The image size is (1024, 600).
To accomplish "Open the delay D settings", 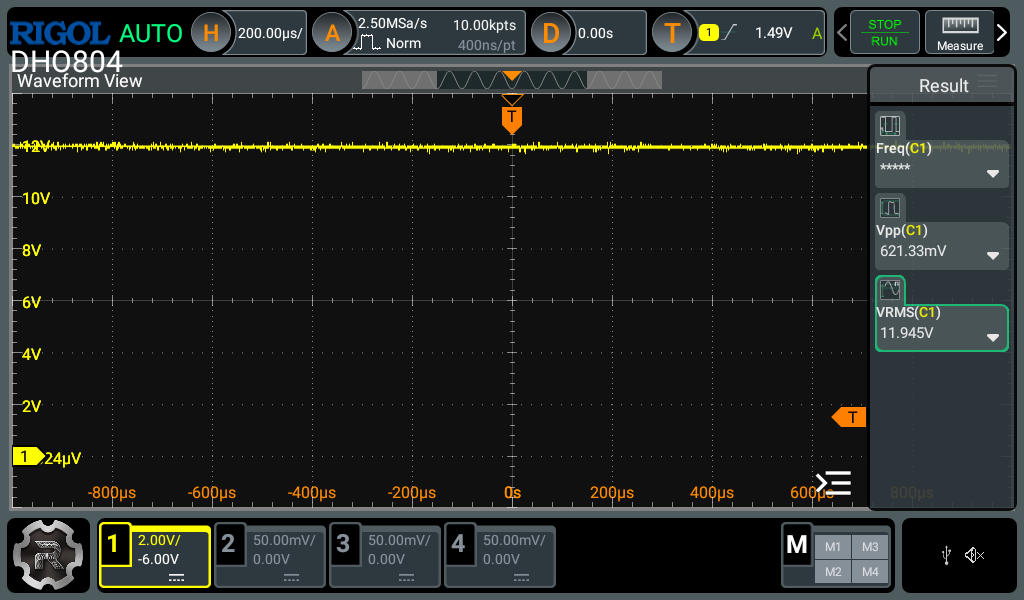I will point(550,33).
